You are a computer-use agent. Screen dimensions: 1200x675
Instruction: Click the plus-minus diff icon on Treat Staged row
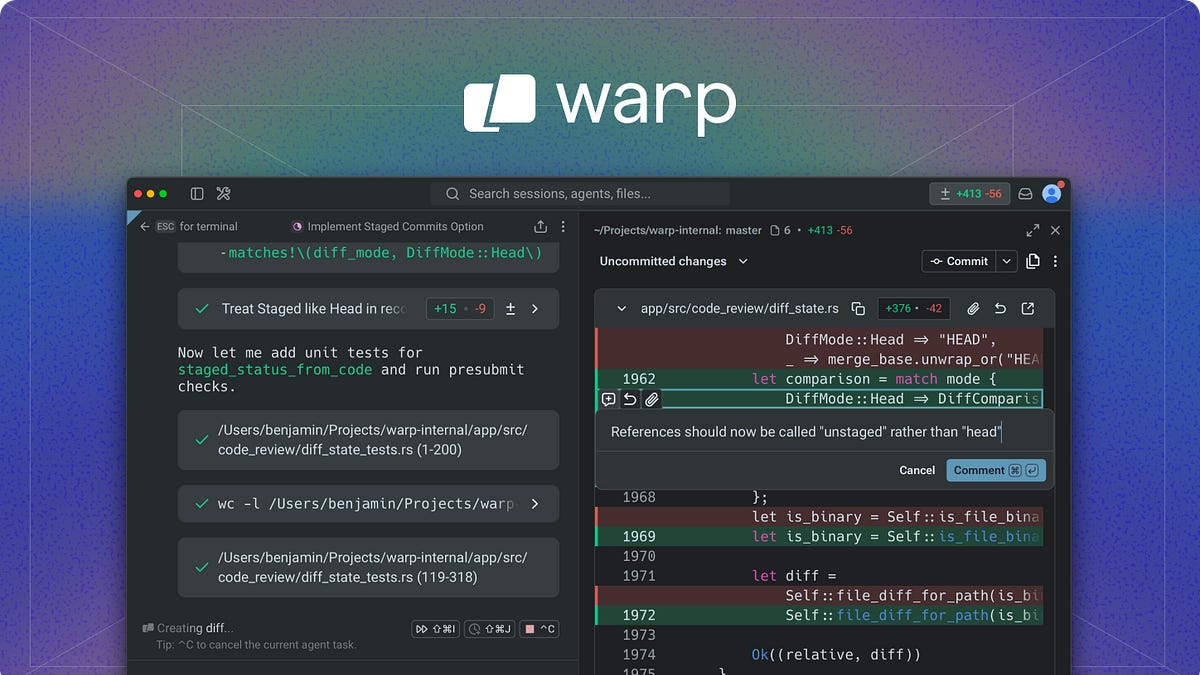pyautogui.click(x=510, y=309)
